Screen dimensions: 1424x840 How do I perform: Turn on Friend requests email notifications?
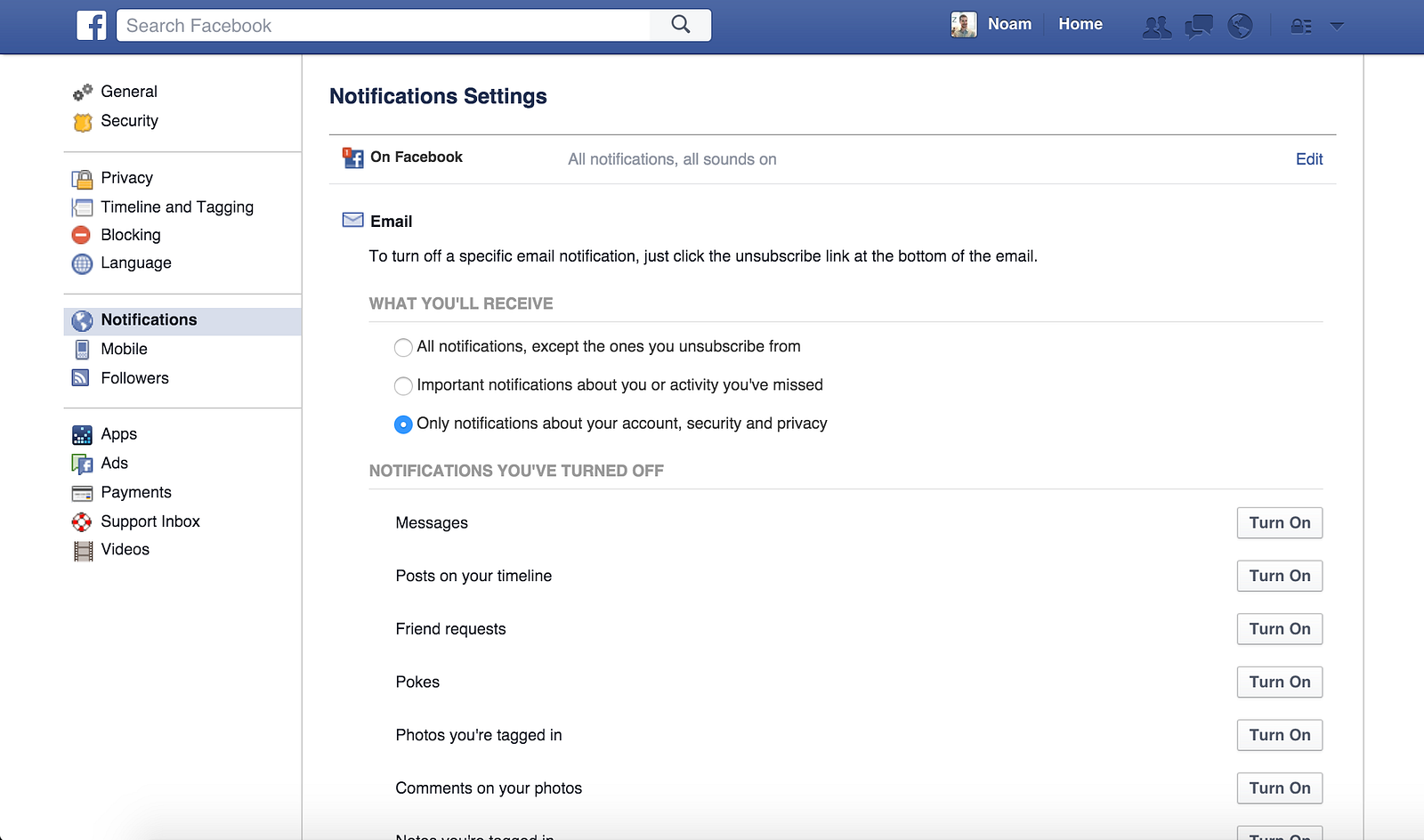point(1279,629)
